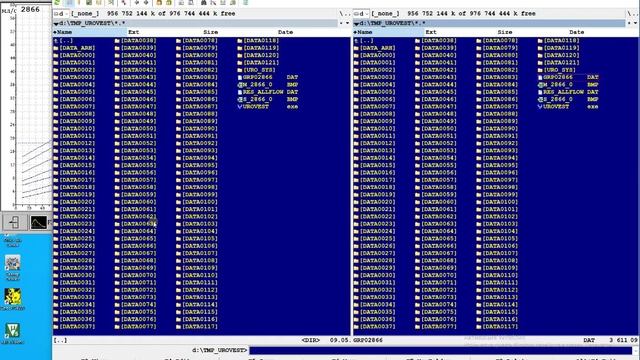Select [DATA0038] folder in left panel
The width and height of the screenshot is (640, 360).
click(x=136, y=40)
